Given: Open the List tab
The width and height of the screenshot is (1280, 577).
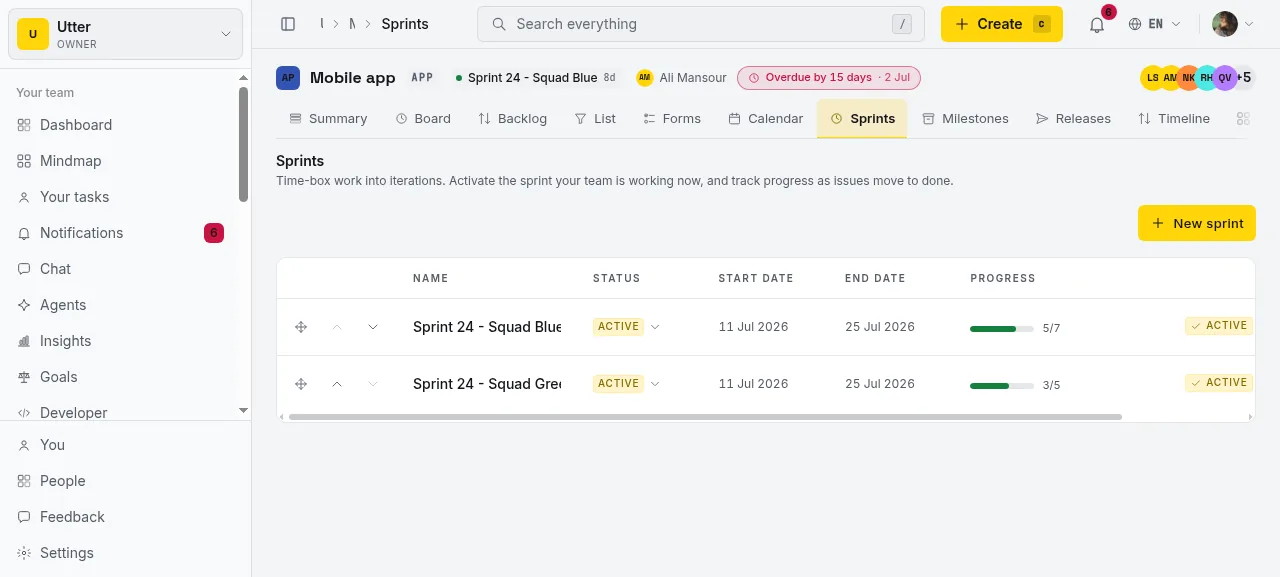Looking at the screenshot, I should pos(595,119).
